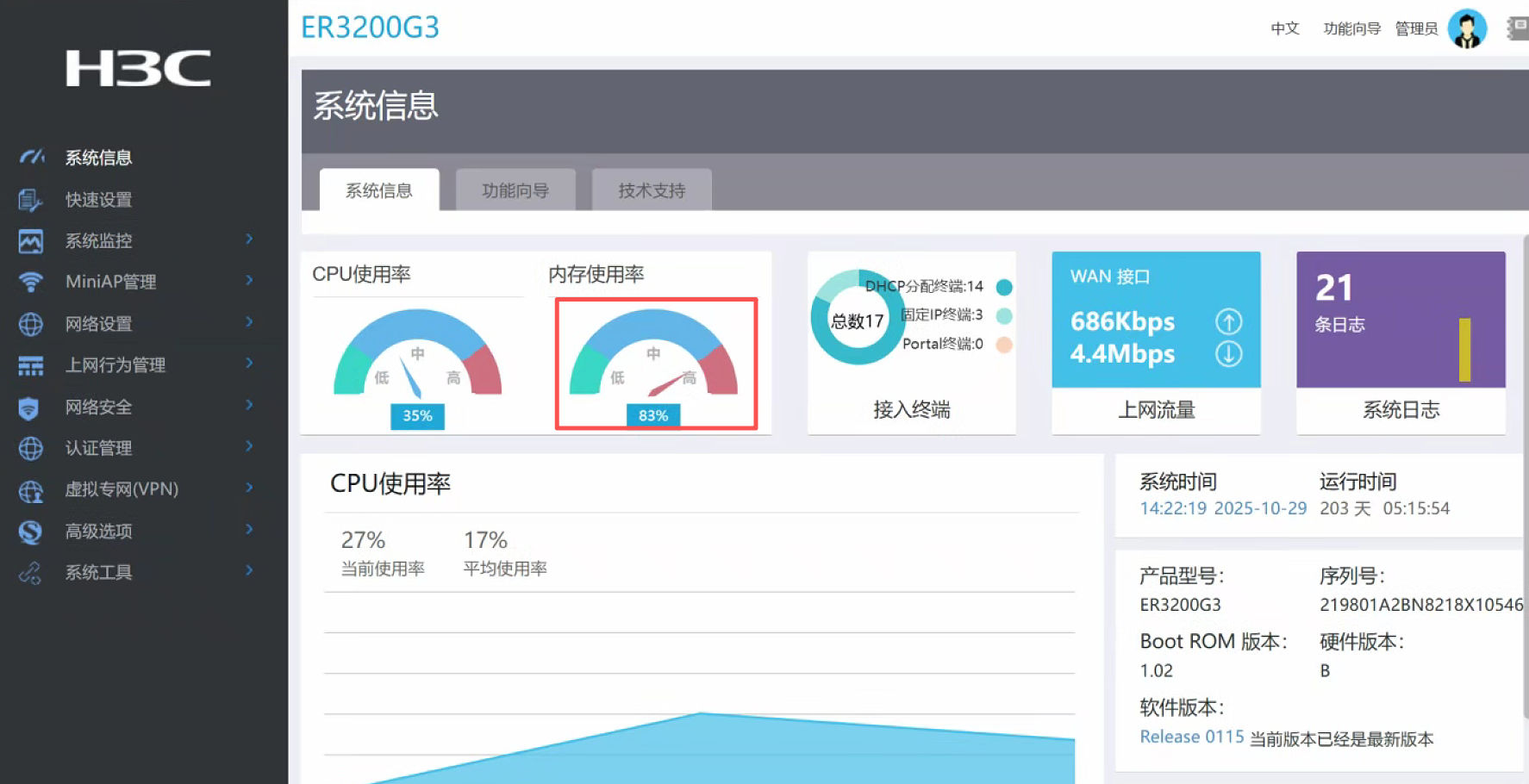Open the 技术支持 tab
The height and width of the screenshot is (784, 1529).
point(651,190)
